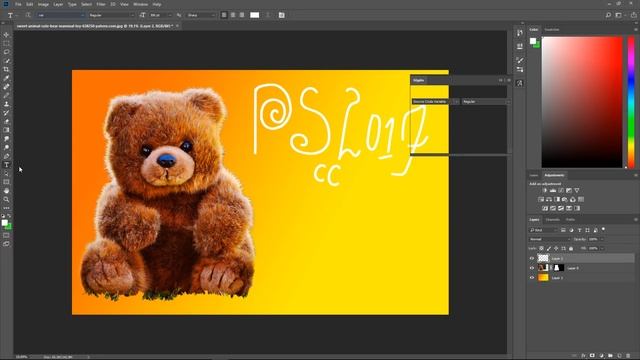Select the Hand tool
Image resolution: width=640 pixels, height=360 pixels.
[6, 191]
